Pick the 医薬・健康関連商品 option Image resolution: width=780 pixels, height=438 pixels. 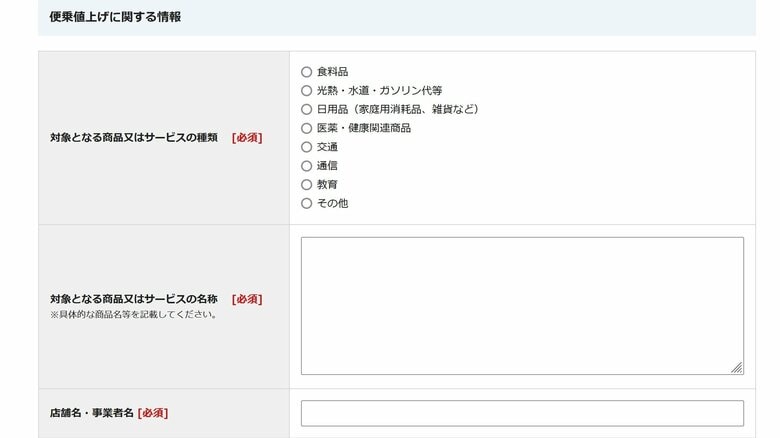point(306,128)
